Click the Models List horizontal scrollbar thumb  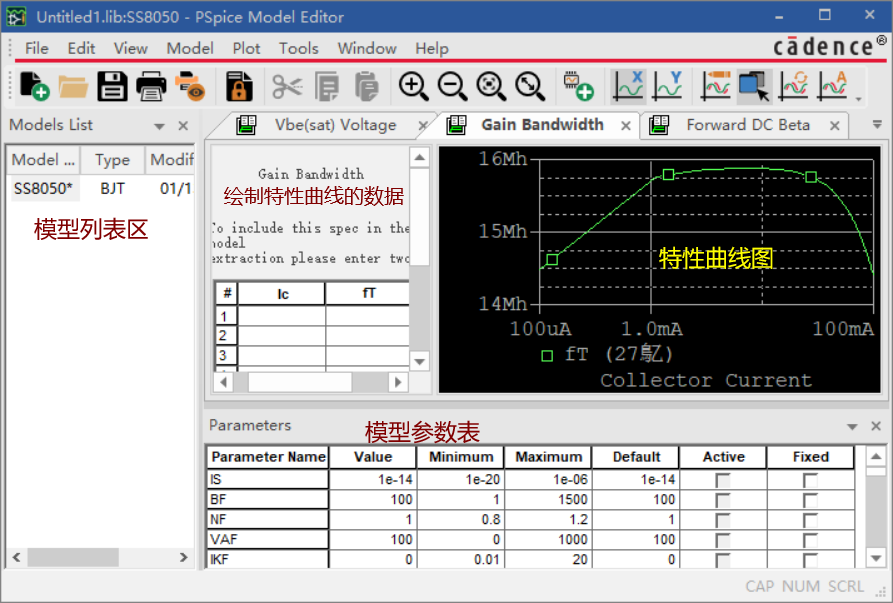[73, 557]
